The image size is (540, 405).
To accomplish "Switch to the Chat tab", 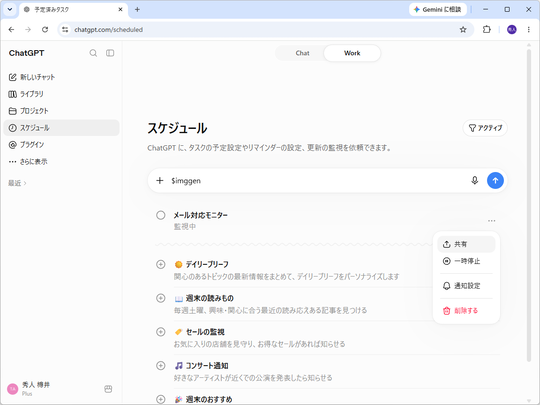I will 302,53.
